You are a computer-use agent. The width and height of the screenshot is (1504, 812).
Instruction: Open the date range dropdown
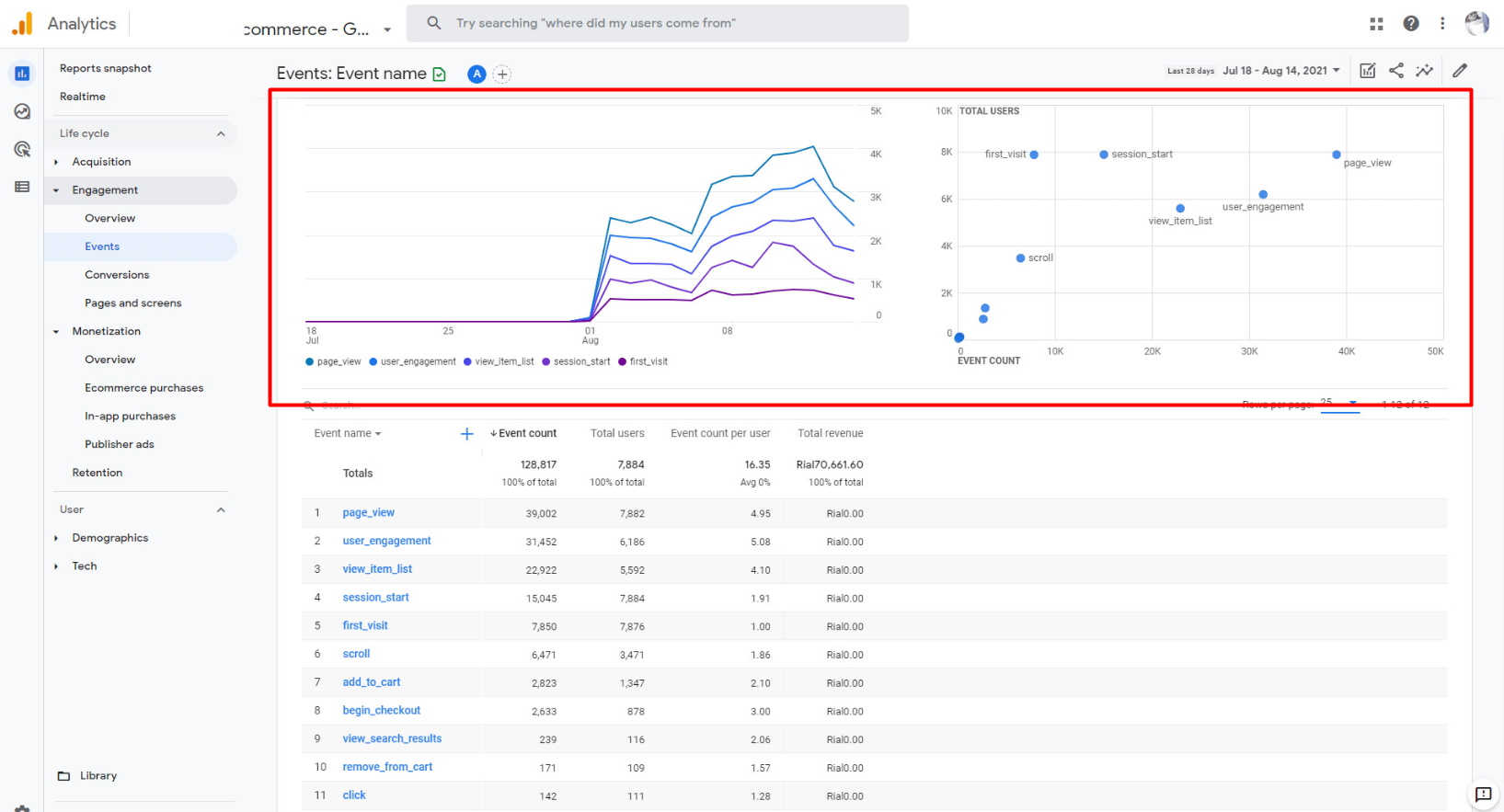[1280, 71]
